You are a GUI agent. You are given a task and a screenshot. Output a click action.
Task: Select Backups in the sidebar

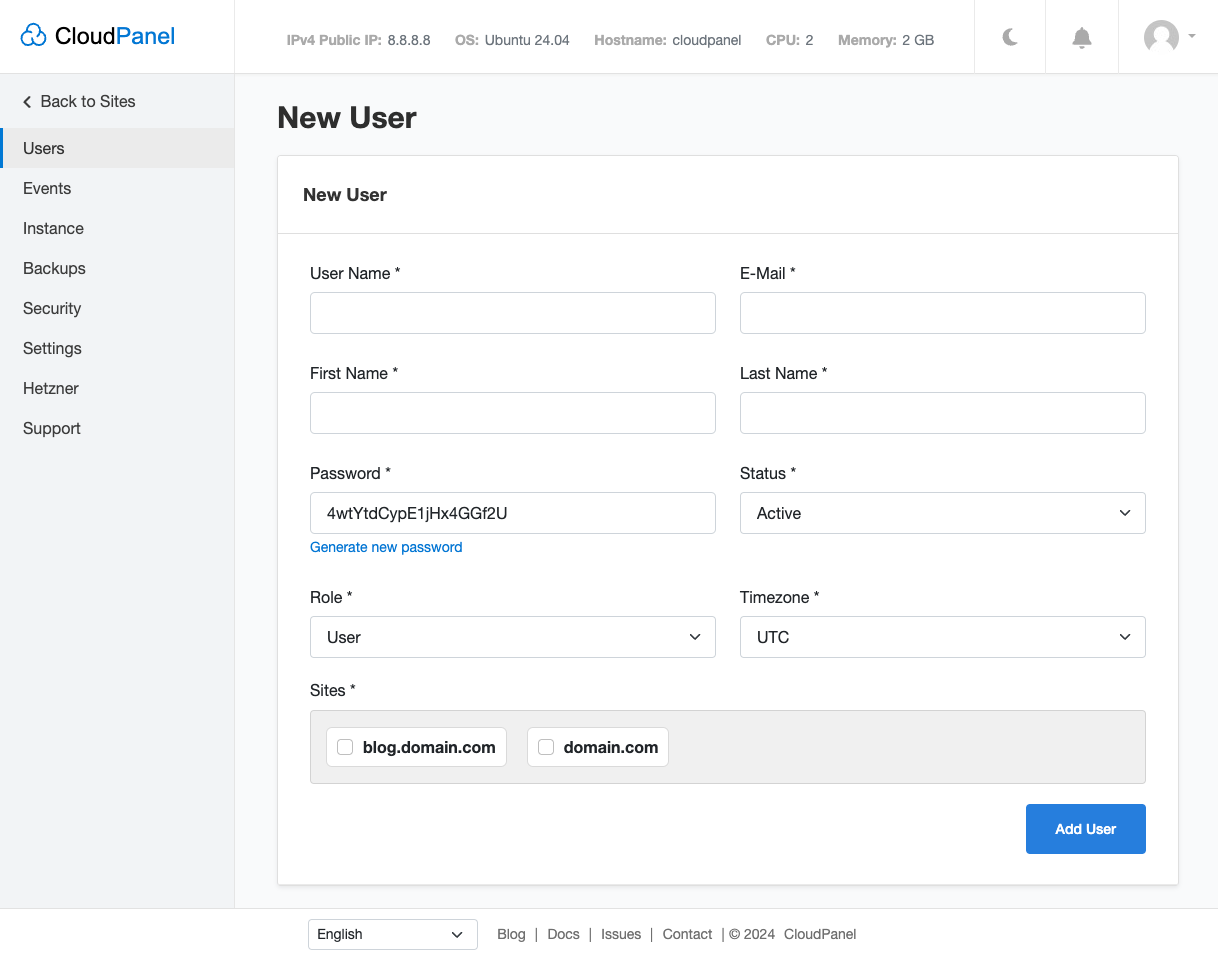tap(54, 268)
